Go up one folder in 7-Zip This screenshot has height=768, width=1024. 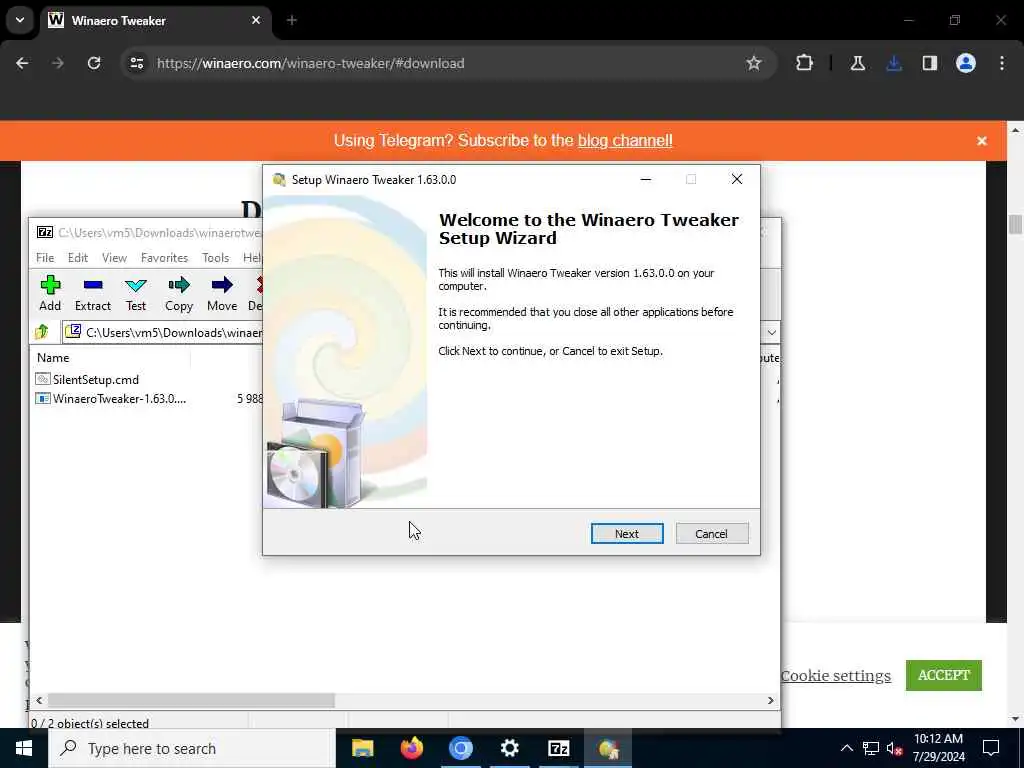point(42,332)
